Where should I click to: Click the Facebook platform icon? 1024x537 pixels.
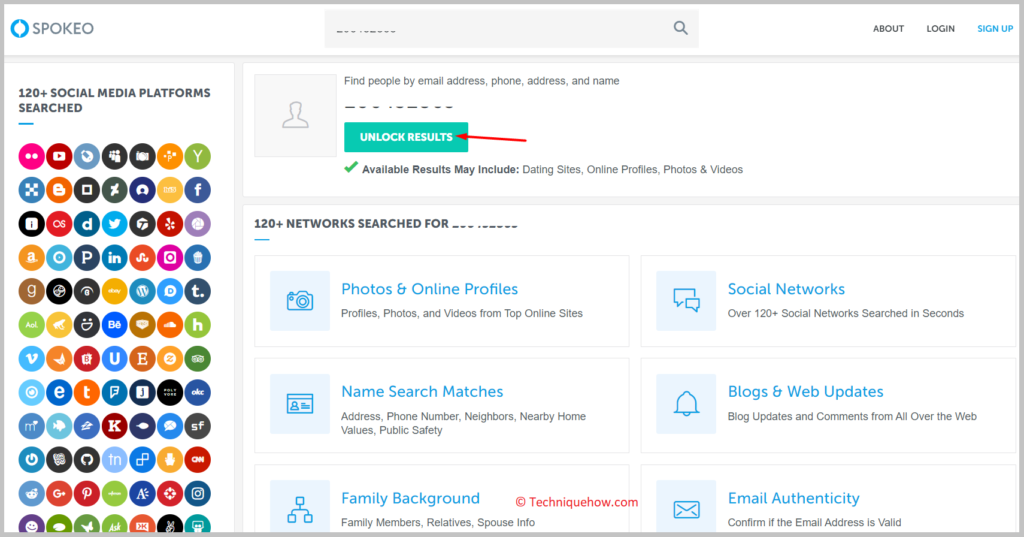point(197,190)
